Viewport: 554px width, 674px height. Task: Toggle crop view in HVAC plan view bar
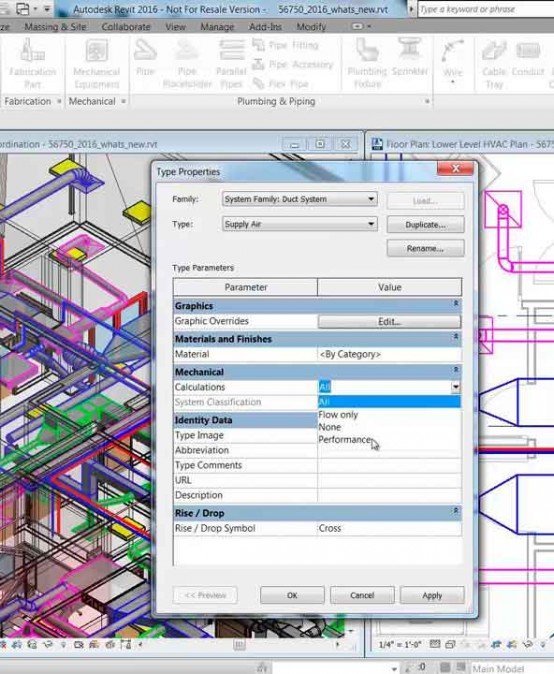click(496, 644)
